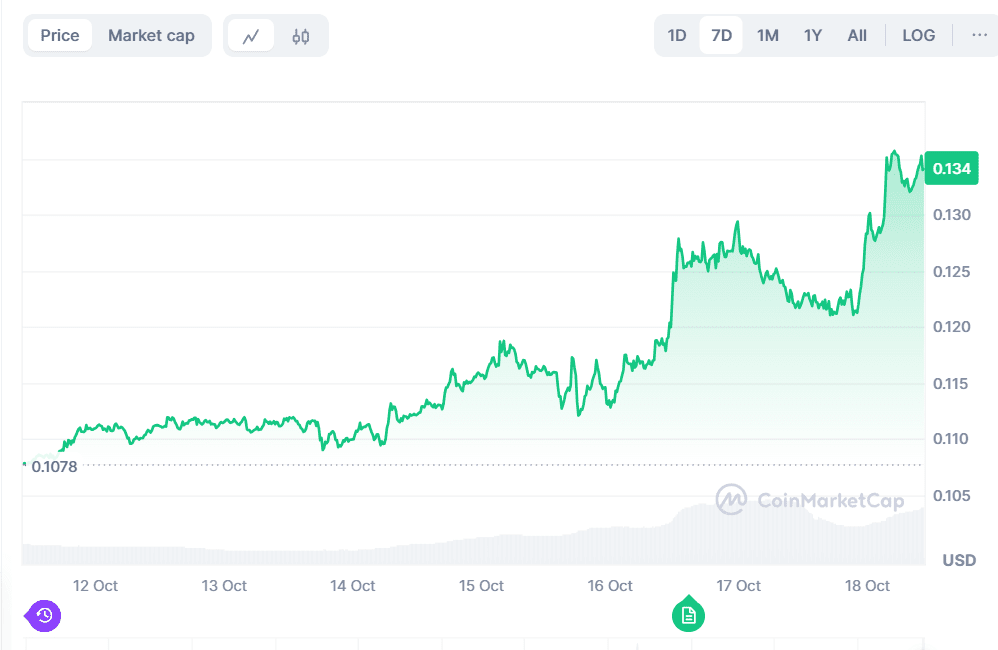Open the purple history clock icon
Screen dimensions: 998x650
(x=42, y=616)
